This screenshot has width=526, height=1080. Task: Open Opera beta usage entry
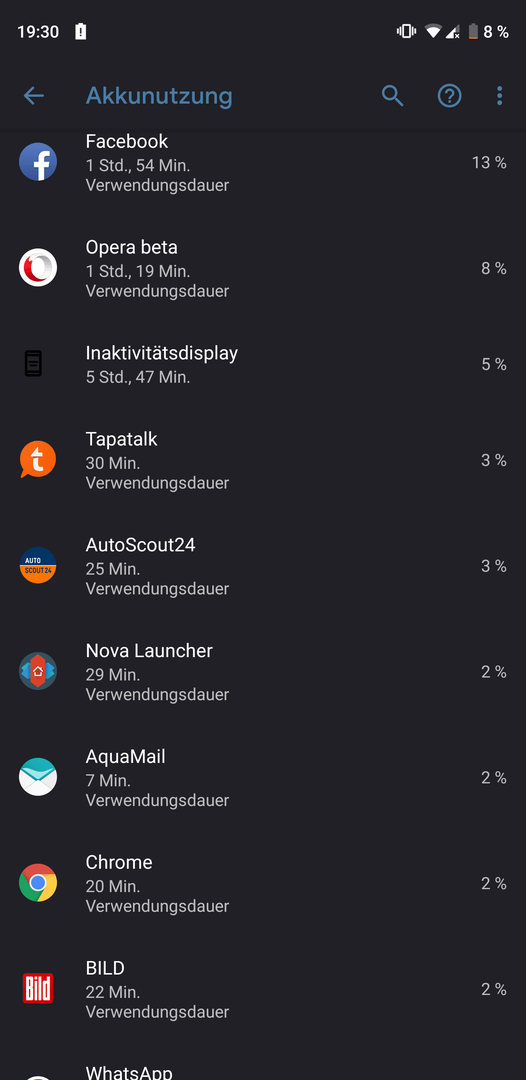point(263,268)
